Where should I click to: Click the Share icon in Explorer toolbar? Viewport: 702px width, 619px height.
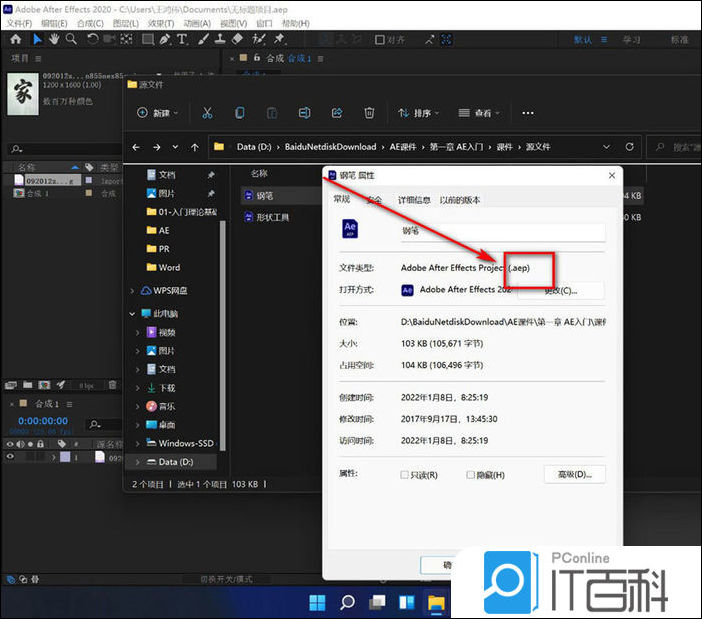point(337,113)
